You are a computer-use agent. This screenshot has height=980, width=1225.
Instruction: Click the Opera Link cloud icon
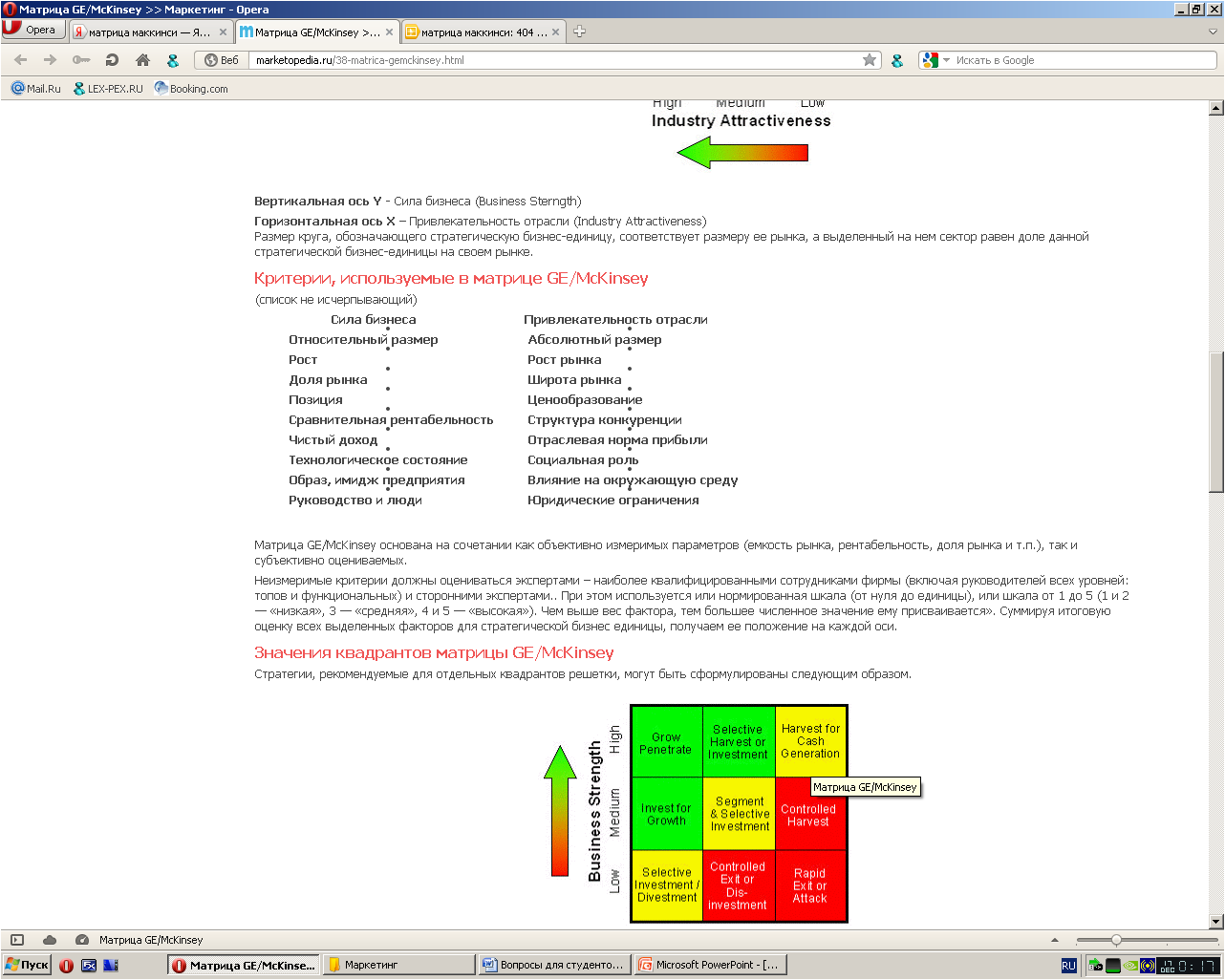click(x=50, y=940)
